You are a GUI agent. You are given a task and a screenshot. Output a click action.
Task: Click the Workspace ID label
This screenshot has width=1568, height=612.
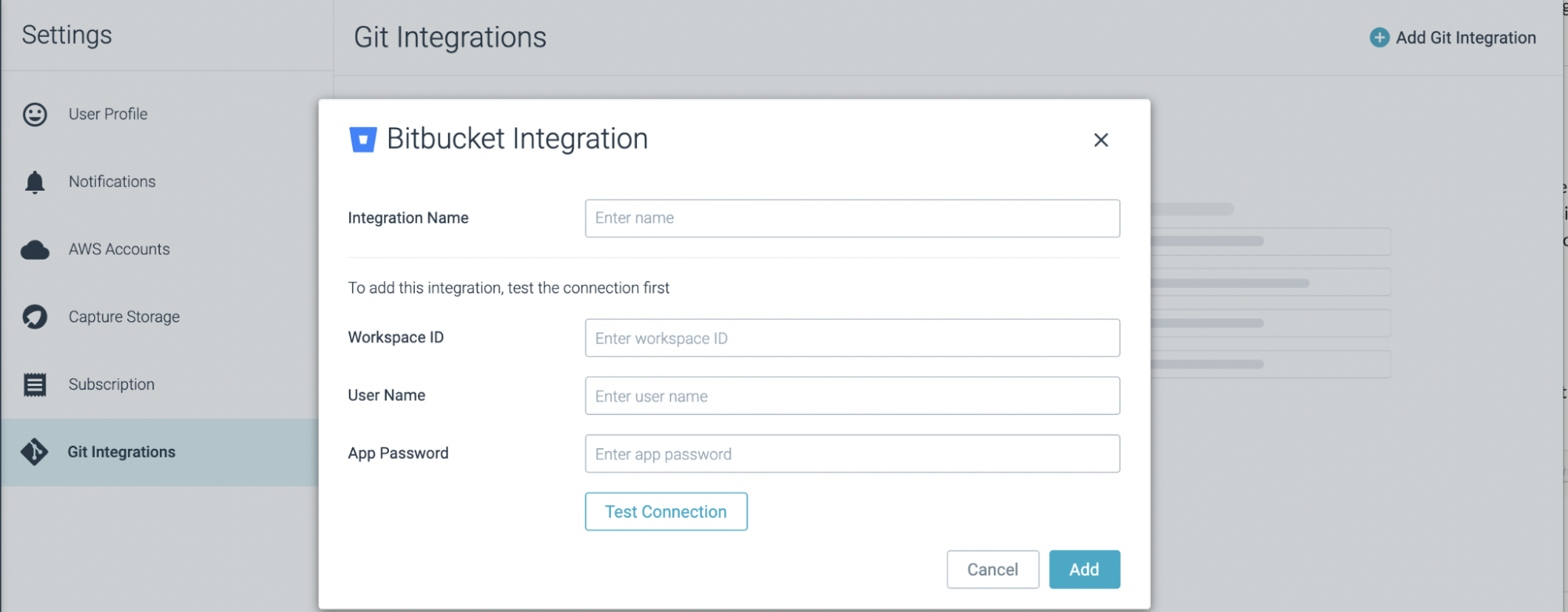395,337
